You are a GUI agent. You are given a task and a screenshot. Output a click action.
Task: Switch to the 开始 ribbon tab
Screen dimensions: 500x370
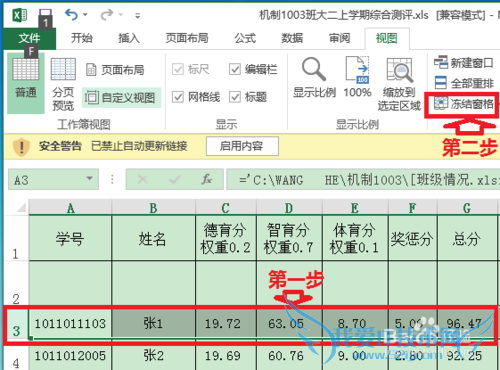tap(82, 38)
